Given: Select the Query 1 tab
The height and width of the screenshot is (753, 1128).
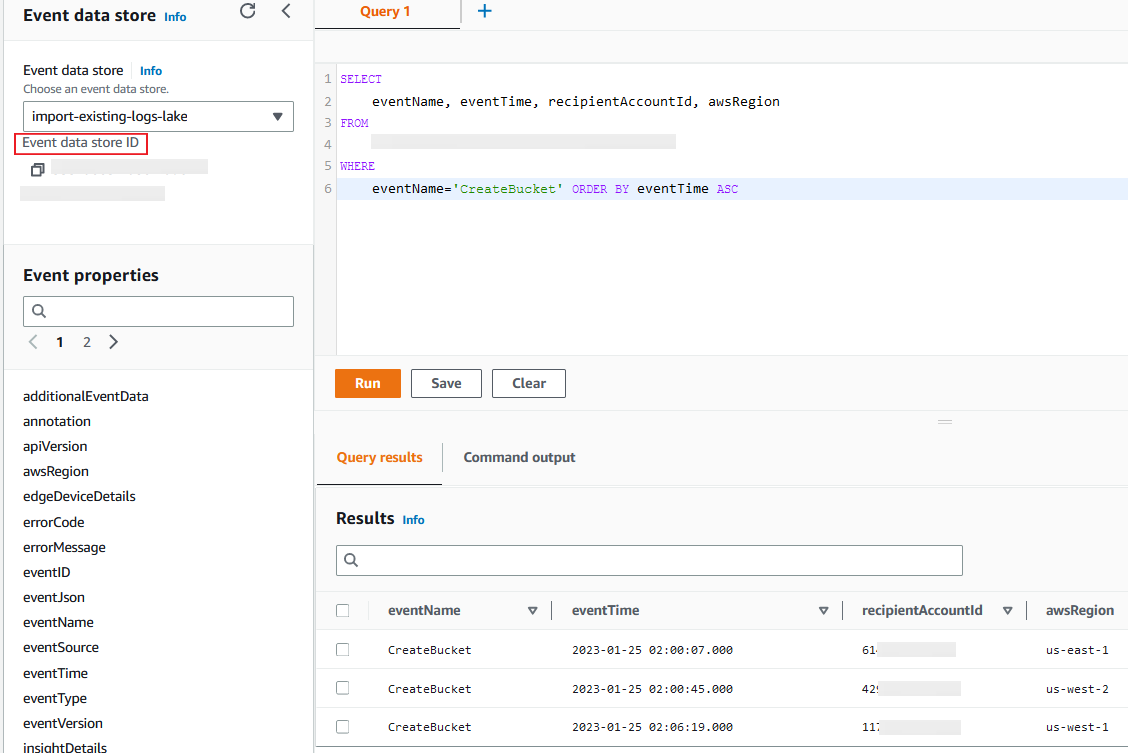Looking at the screenshot, I should [385, 11].
